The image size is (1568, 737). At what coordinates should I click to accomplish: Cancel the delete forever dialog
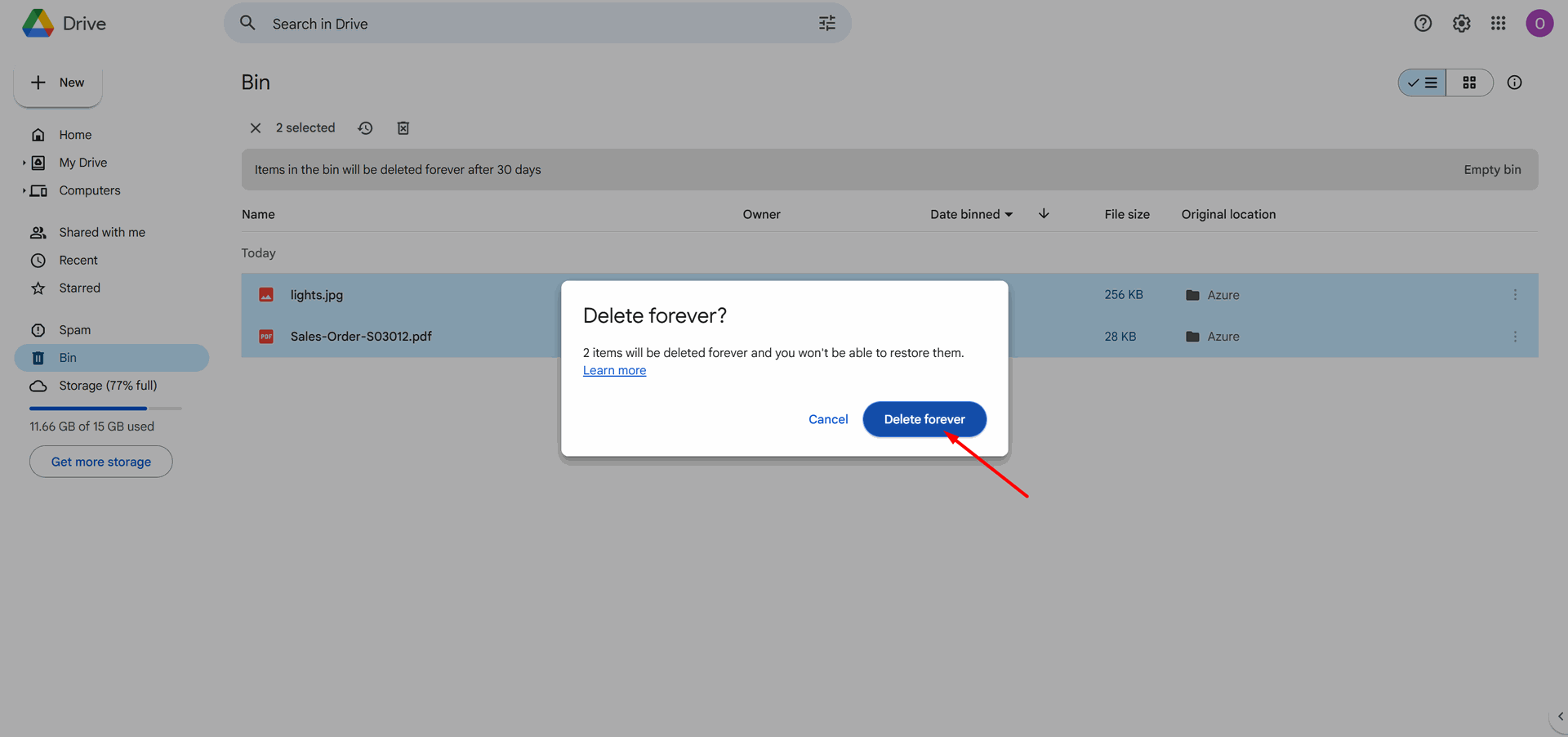(x=828, y=419)
